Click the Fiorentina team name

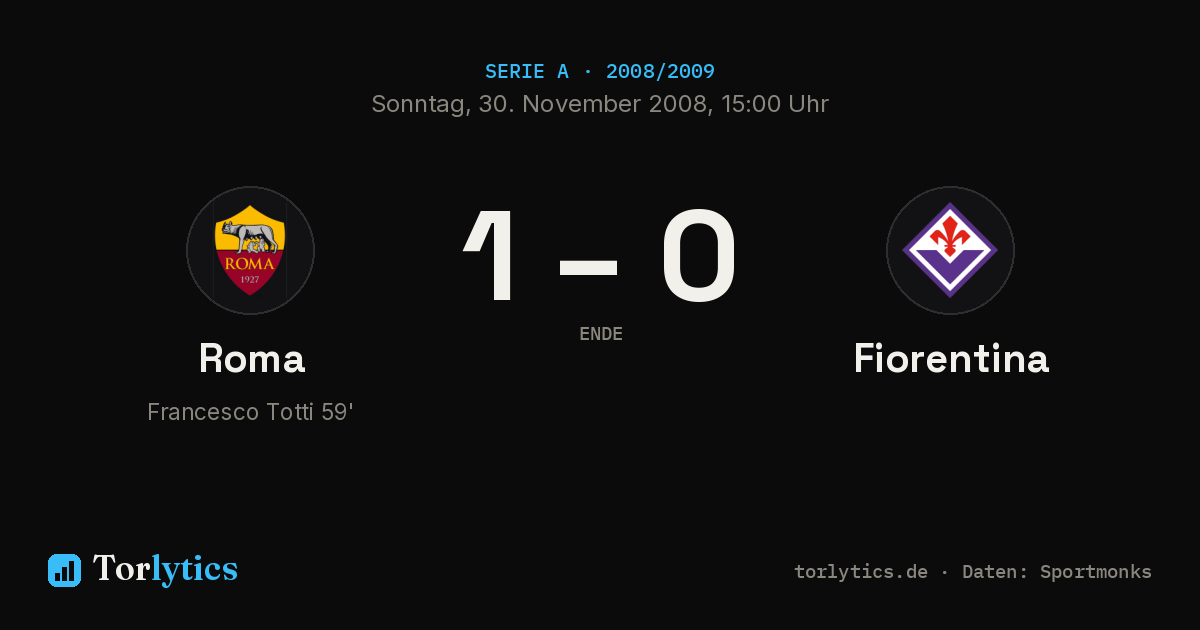tap(951, 358)
